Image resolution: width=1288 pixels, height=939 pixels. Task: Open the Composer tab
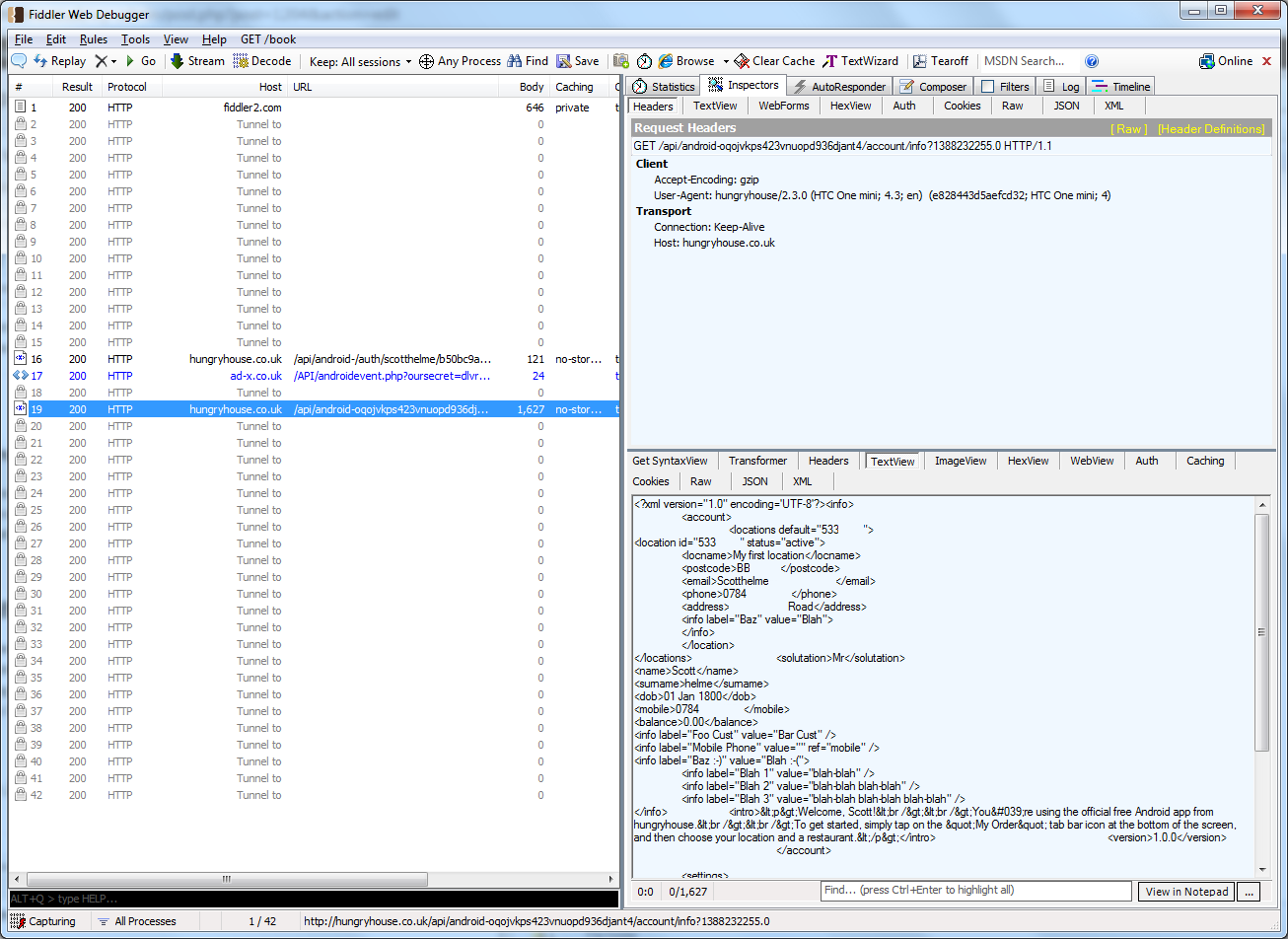[934, 87]
